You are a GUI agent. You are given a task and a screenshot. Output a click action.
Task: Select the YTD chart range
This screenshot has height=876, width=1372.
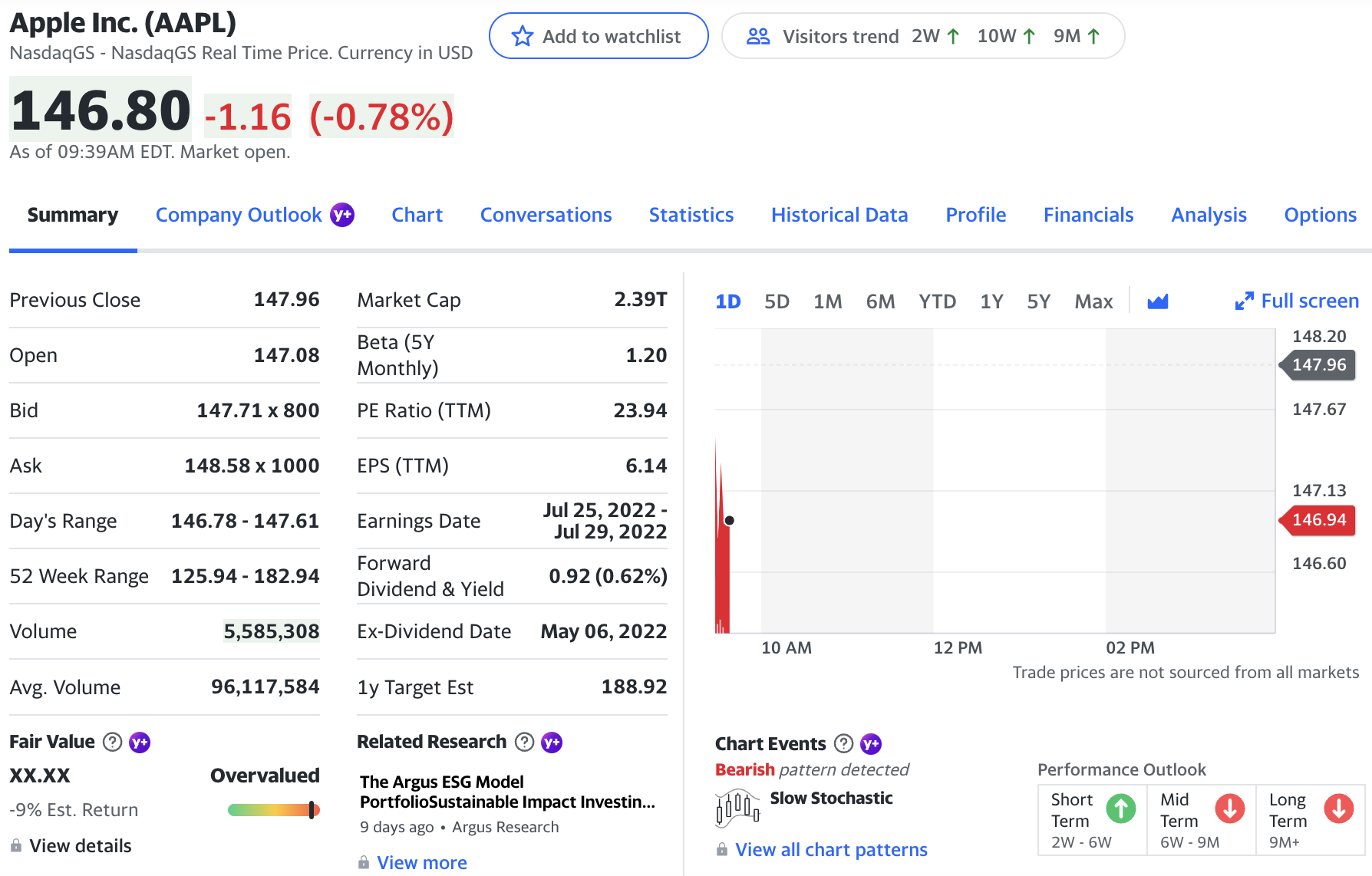tap(938, 301)
